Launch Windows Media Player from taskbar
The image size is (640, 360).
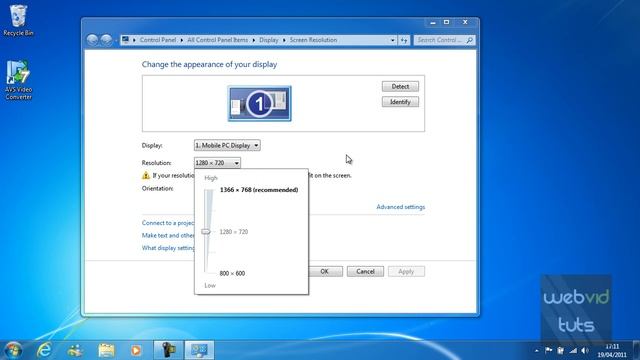click(x=136, y=350)
